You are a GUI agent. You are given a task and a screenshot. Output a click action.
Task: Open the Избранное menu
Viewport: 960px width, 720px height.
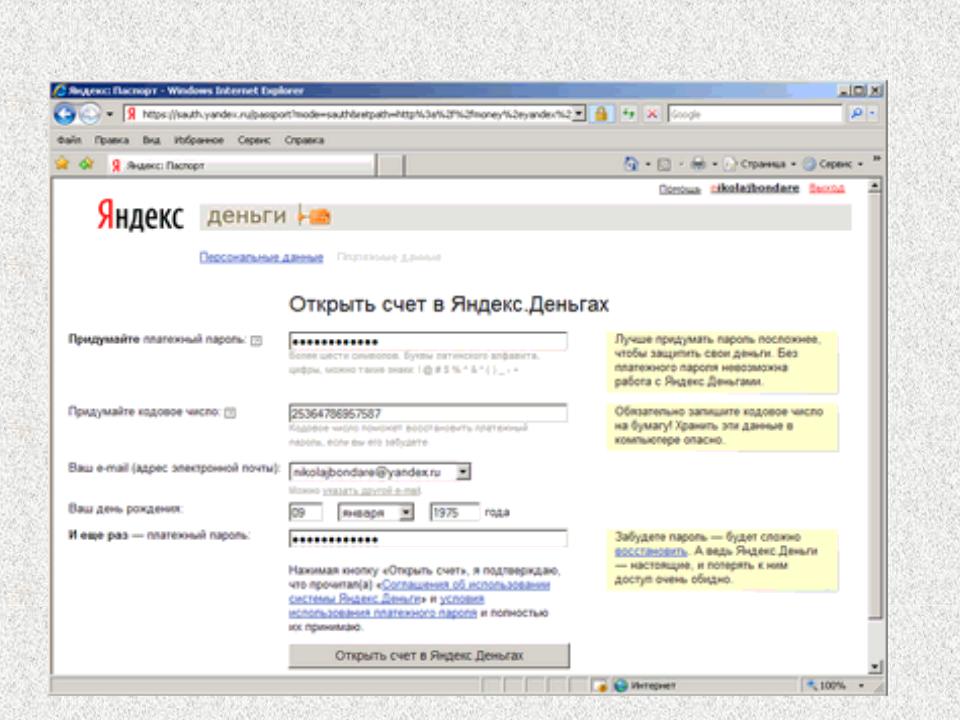(199, 140)
